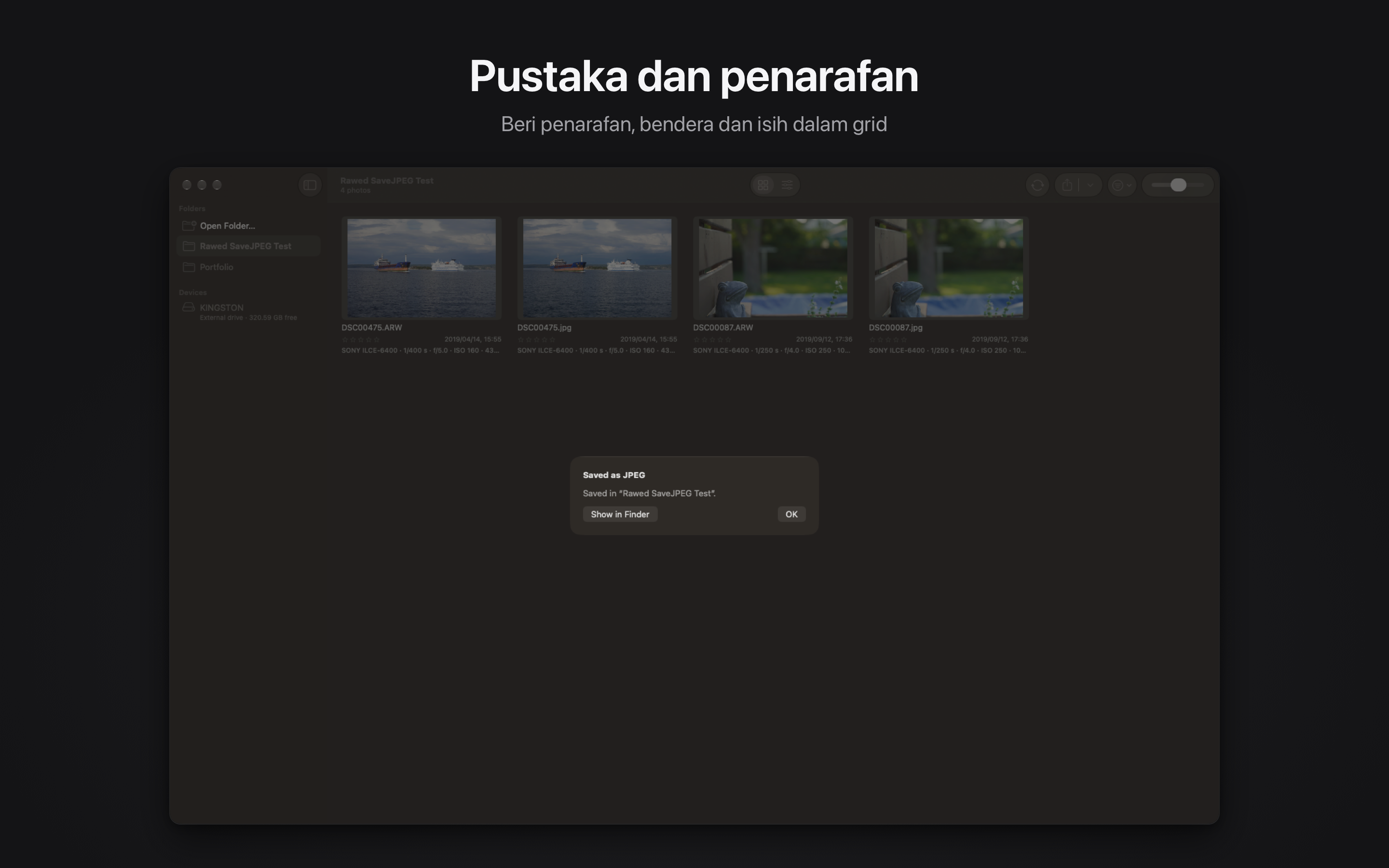1389x868 pixels.
Task: Click the 4 photos count label
Action: (355, 190)
